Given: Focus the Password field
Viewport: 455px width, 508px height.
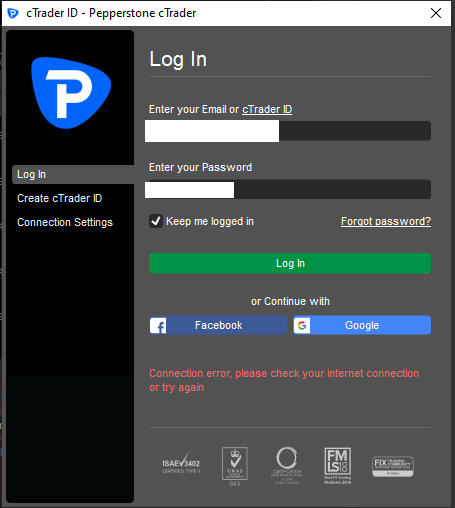Looking at the screenshot, I should (x=288, y=190).
